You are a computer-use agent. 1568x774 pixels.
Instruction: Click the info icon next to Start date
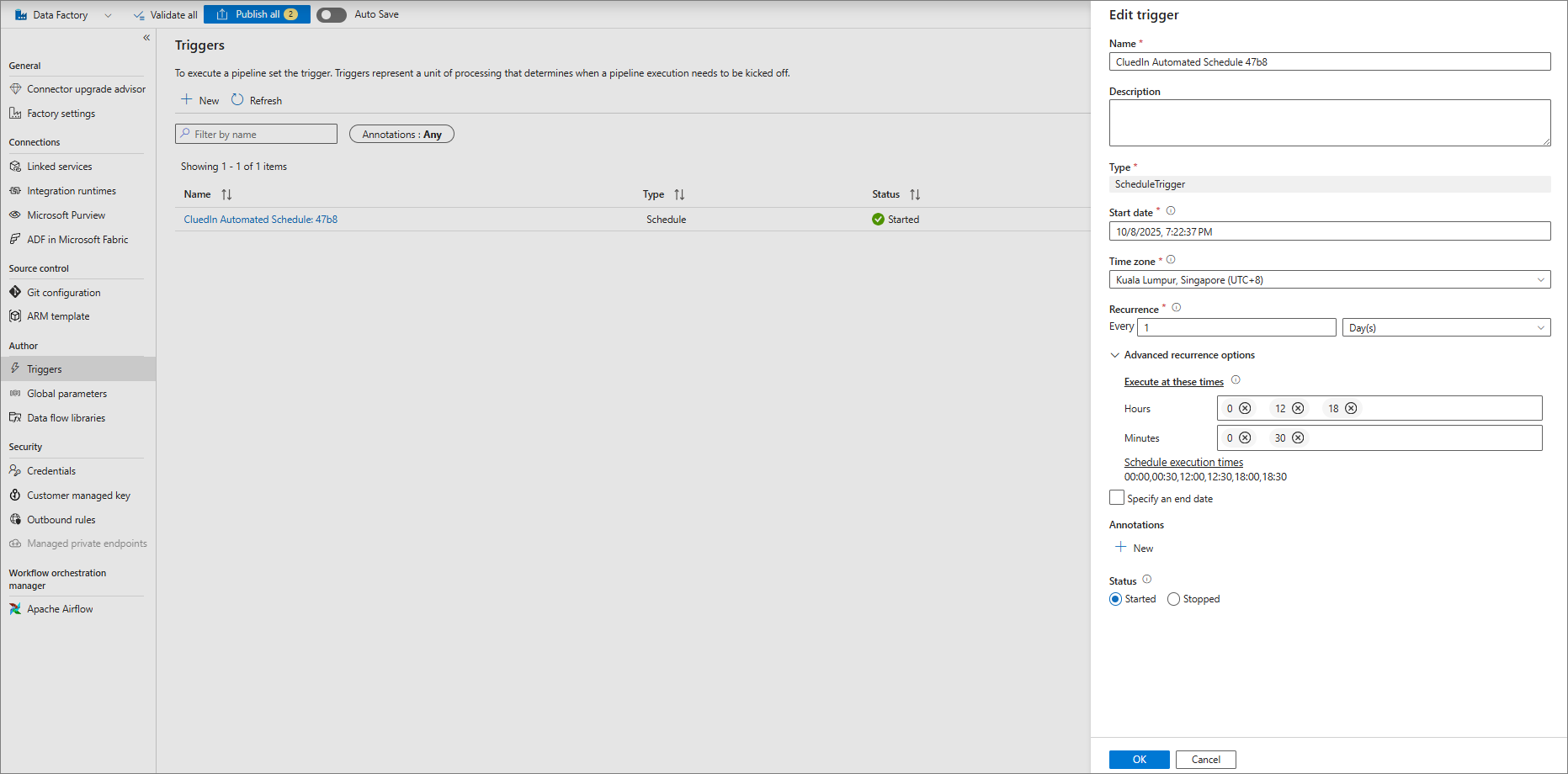(1170, 211)
